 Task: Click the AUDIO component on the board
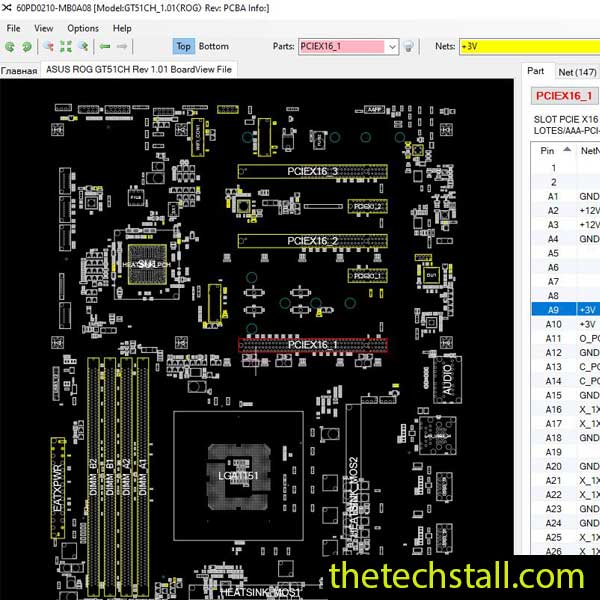[x=447, y=380]
